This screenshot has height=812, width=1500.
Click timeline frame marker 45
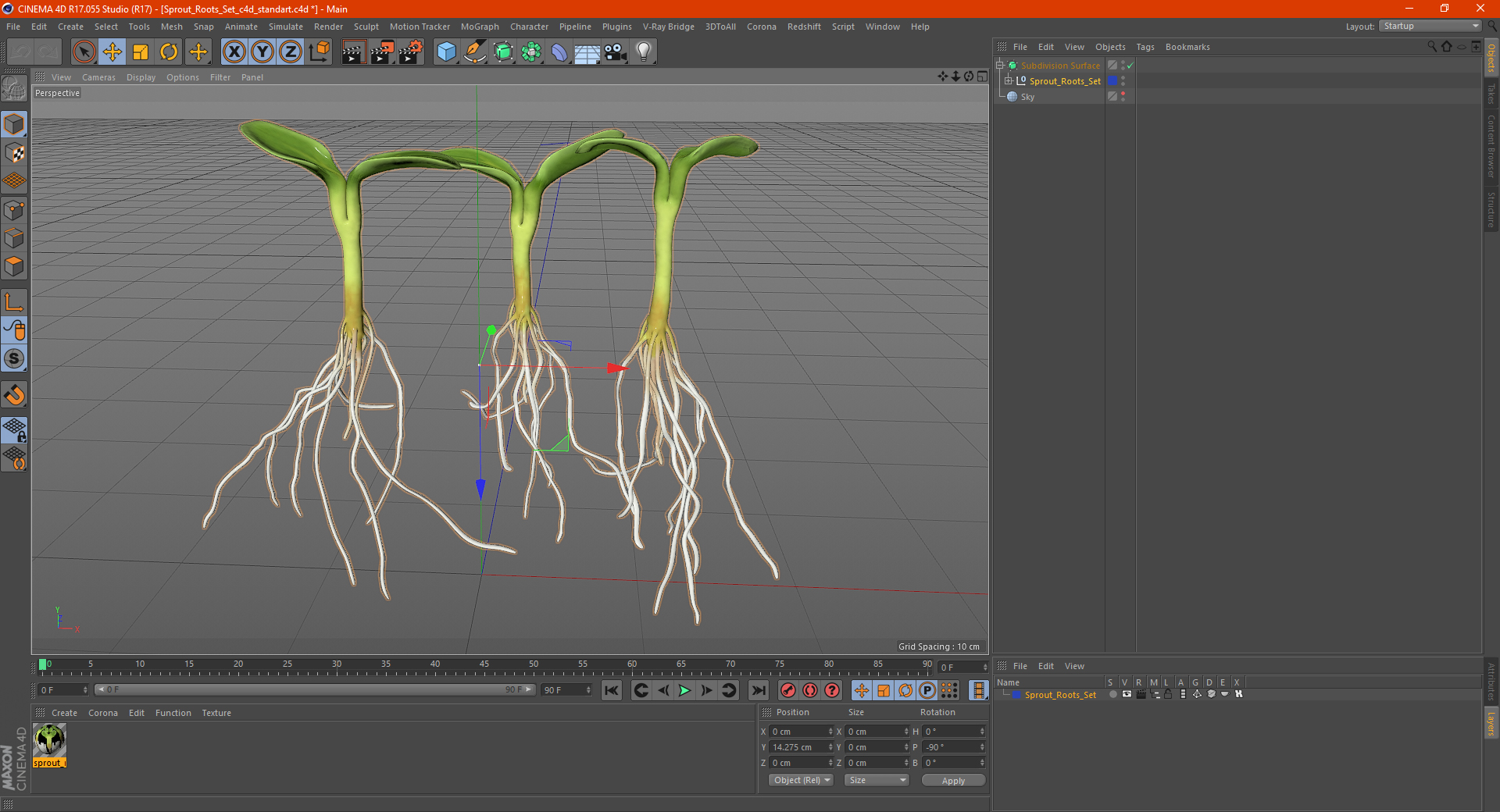point(484,664)
